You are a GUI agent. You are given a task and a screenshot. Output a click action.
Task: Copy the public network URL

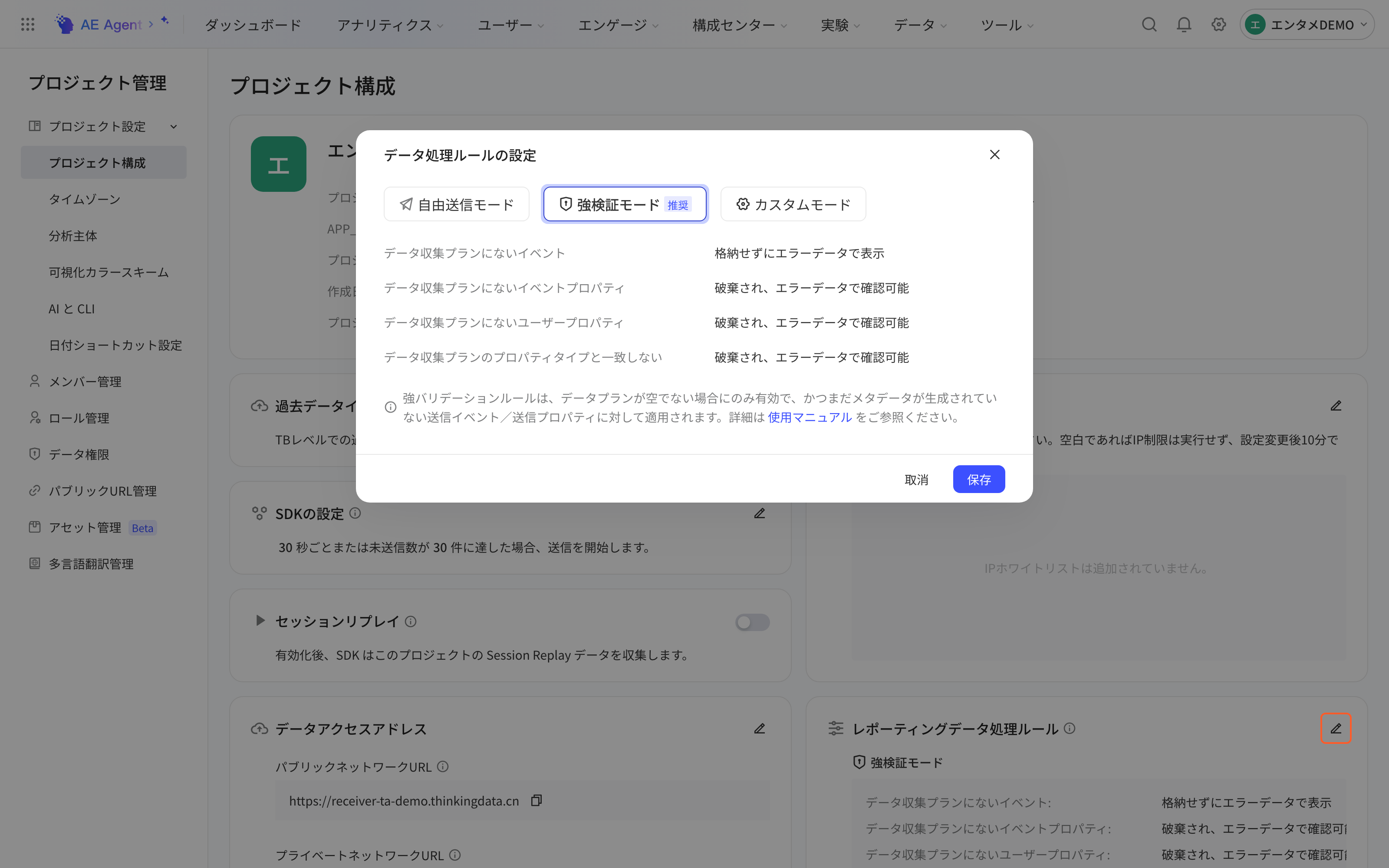tap(536, 800)
